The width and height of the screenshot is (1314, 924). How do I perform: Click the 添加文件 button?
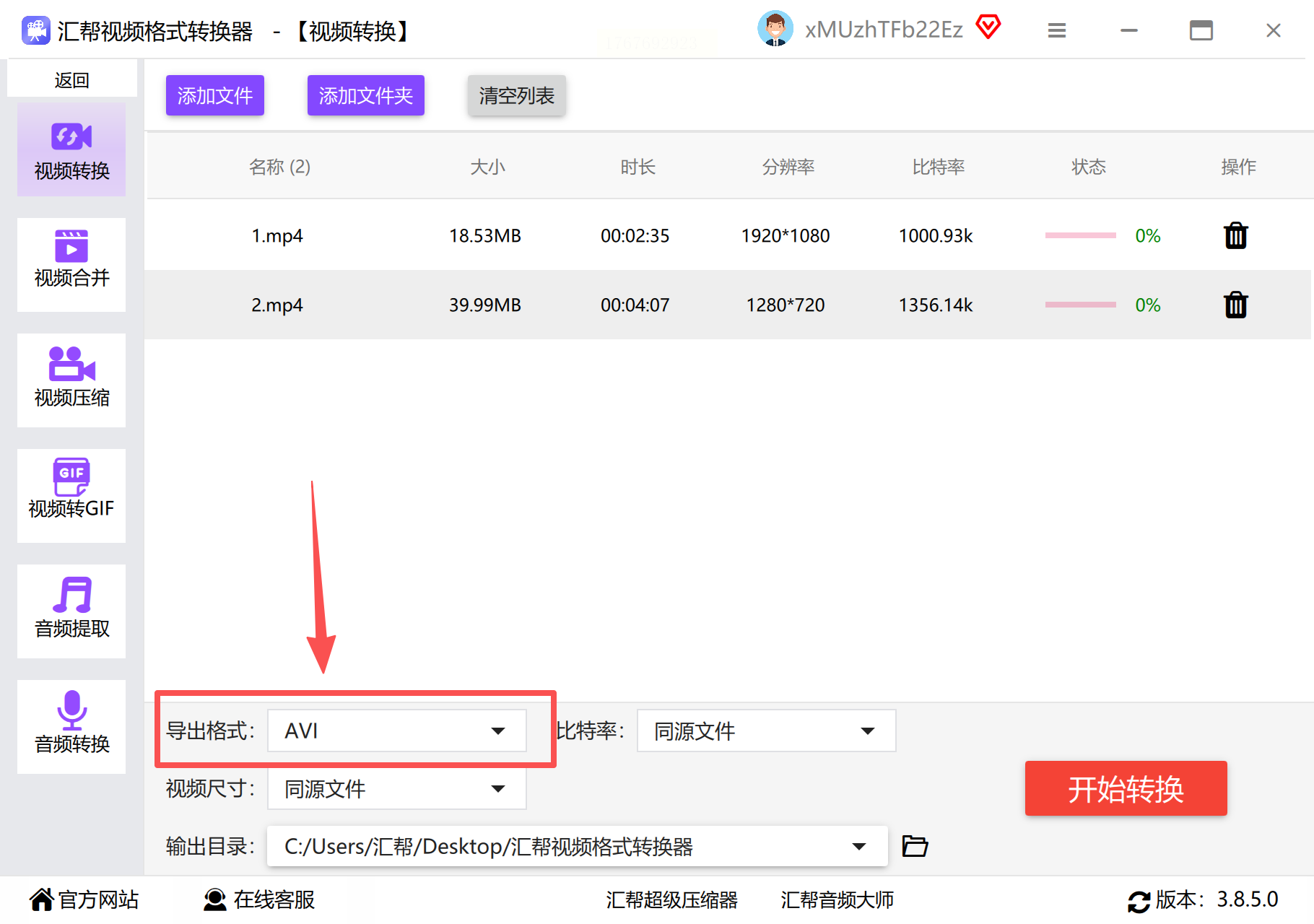215,95
